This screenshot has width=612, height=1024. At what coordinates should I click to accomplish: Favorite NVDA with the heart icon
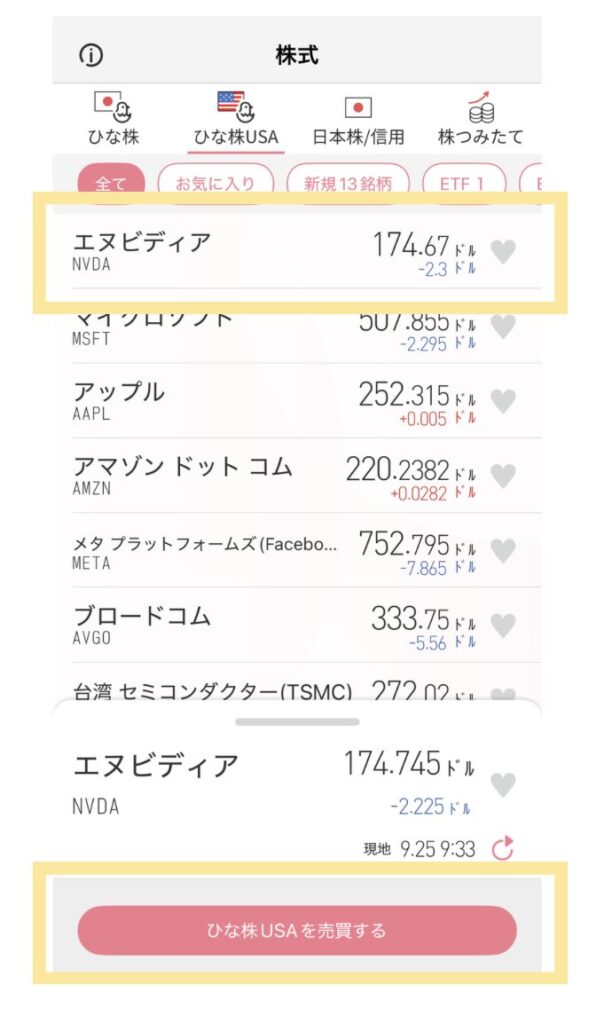[503, 252]
